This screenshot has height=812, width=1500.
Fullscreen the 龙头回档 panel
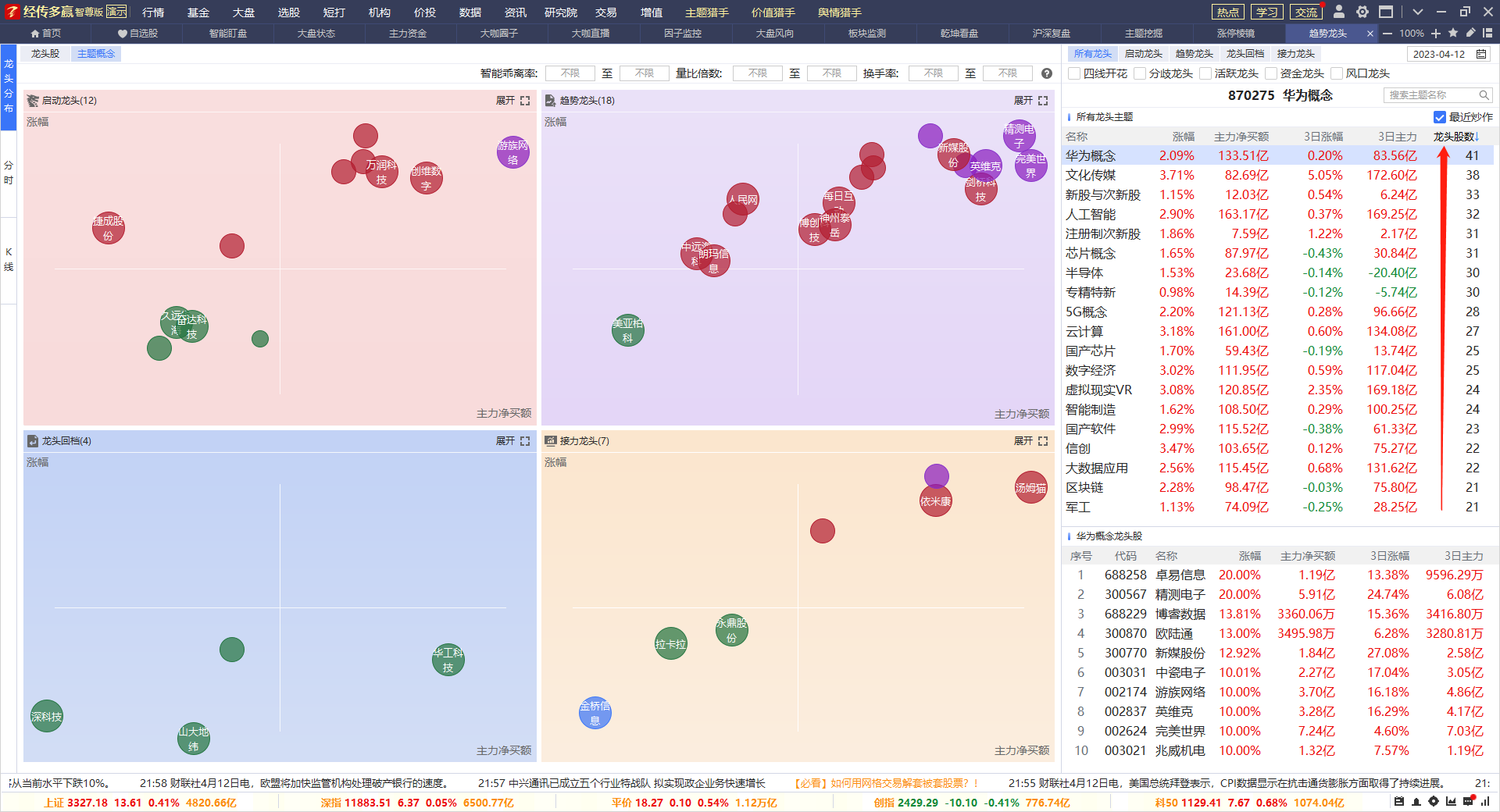click(x=525, y=441)
